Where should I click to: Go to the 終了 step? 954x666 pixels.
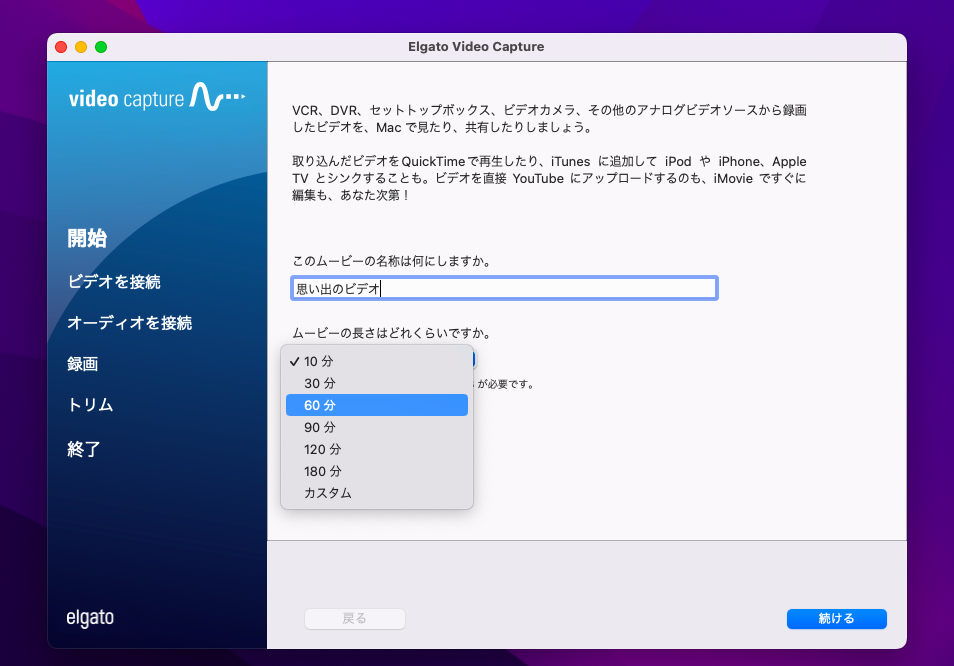pos(84,449)
